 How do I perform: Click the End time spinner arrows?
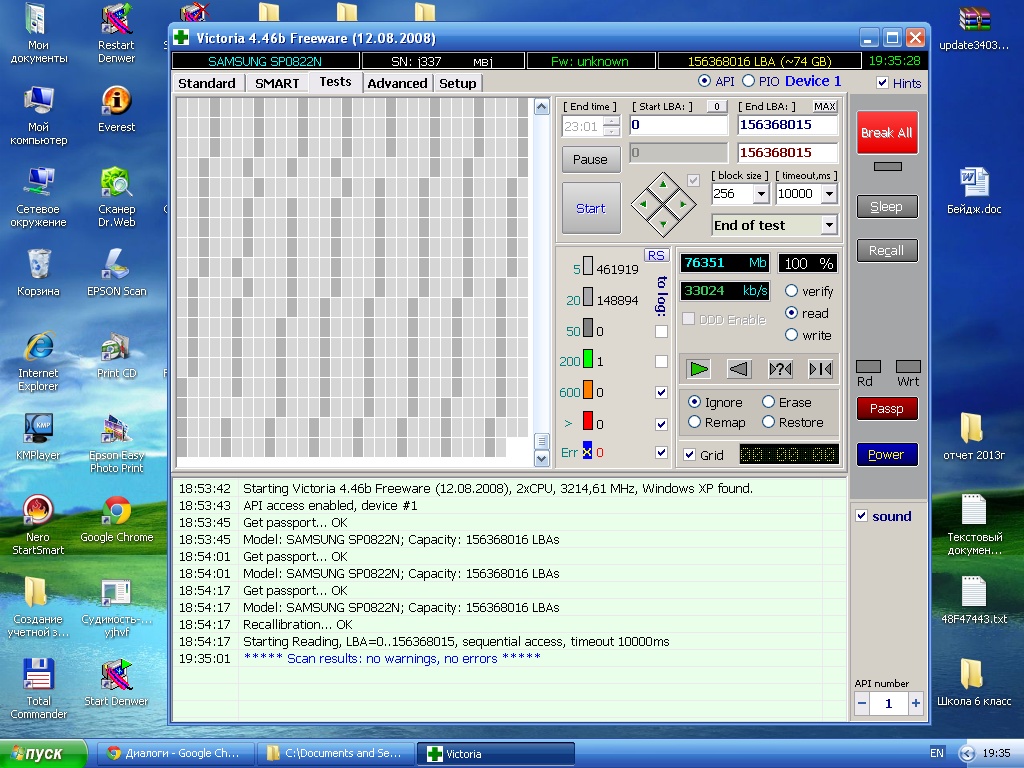[611, 126]
